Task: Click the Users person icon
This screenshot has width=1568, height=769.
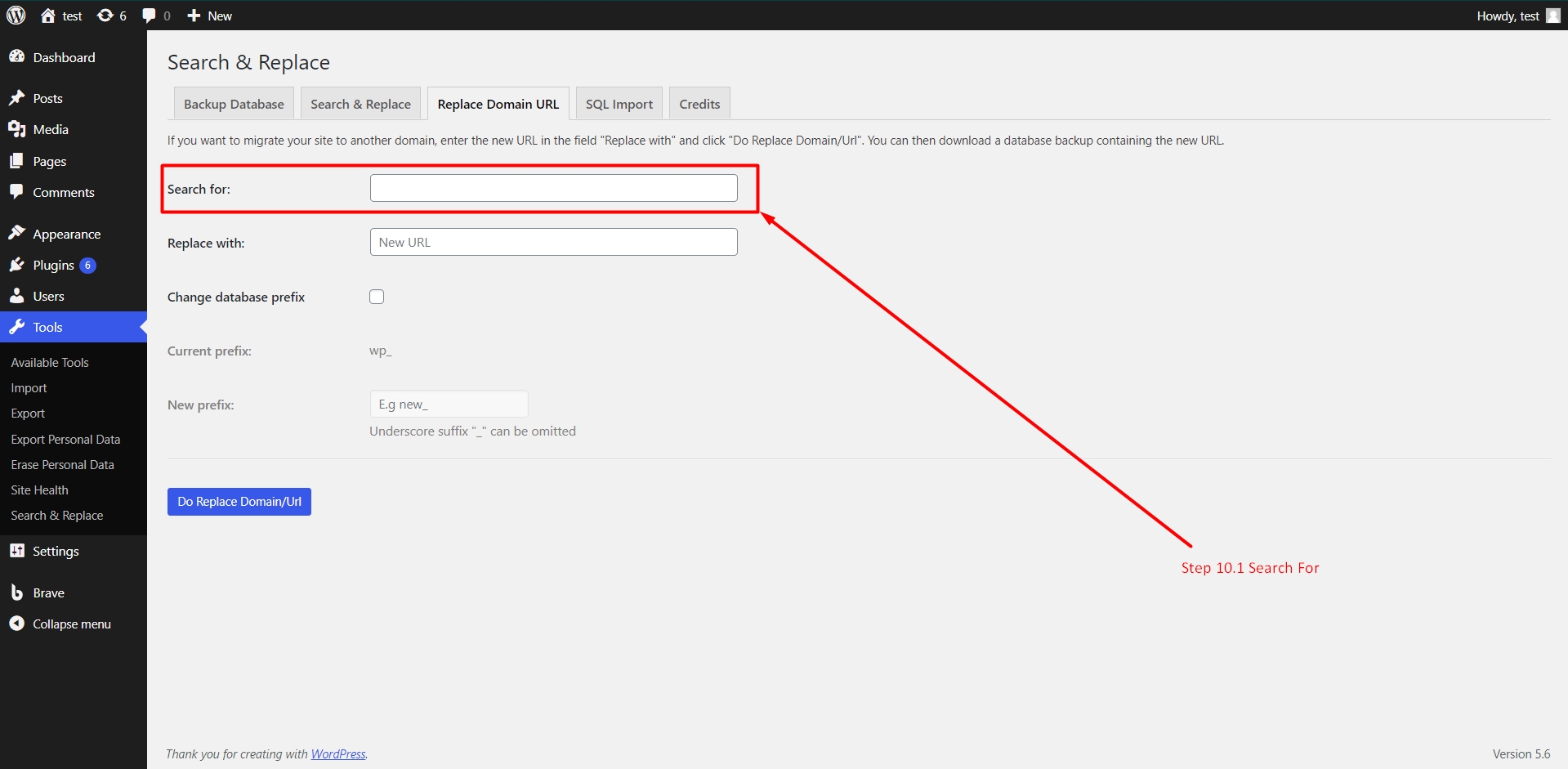Action: pos(16,296)
